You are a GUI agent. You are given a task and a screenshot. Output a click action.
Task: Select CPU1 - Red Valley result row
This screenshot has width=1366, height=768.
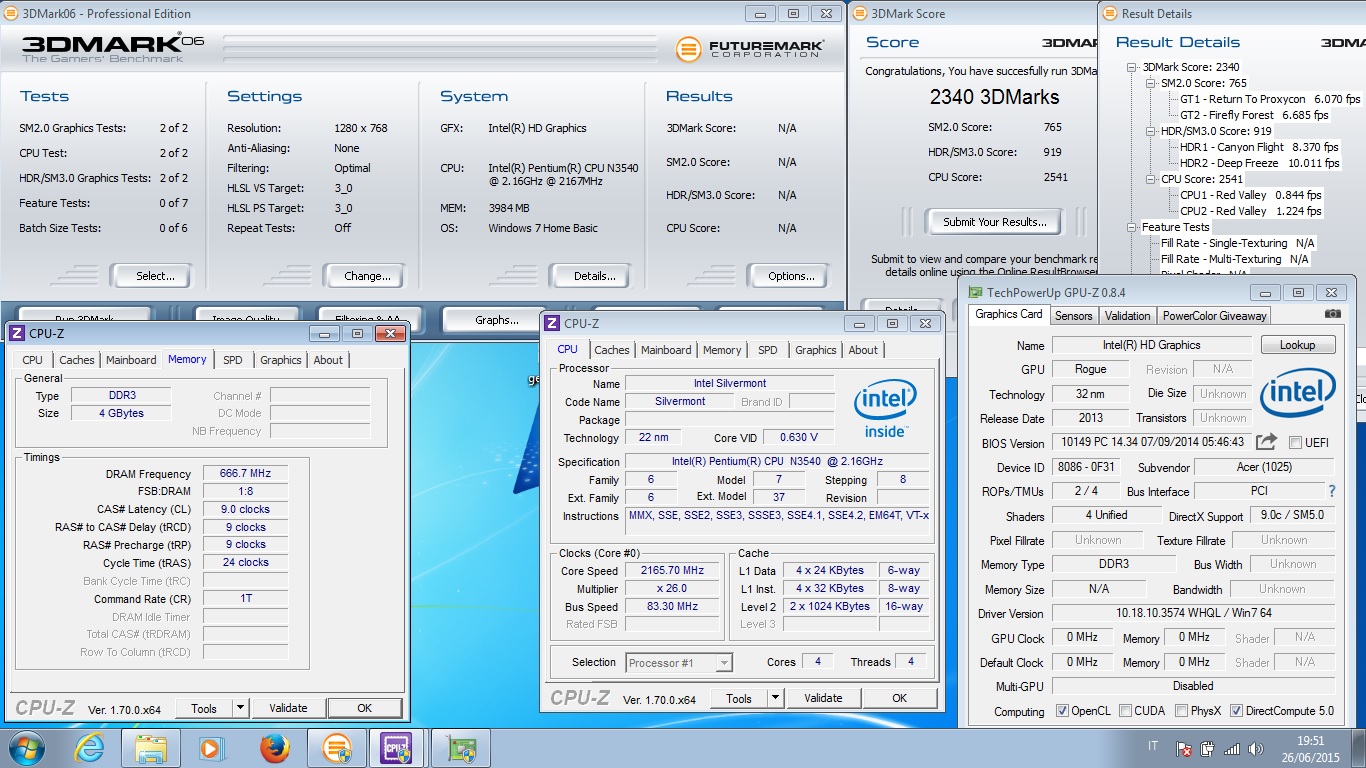click(1250, 195)
